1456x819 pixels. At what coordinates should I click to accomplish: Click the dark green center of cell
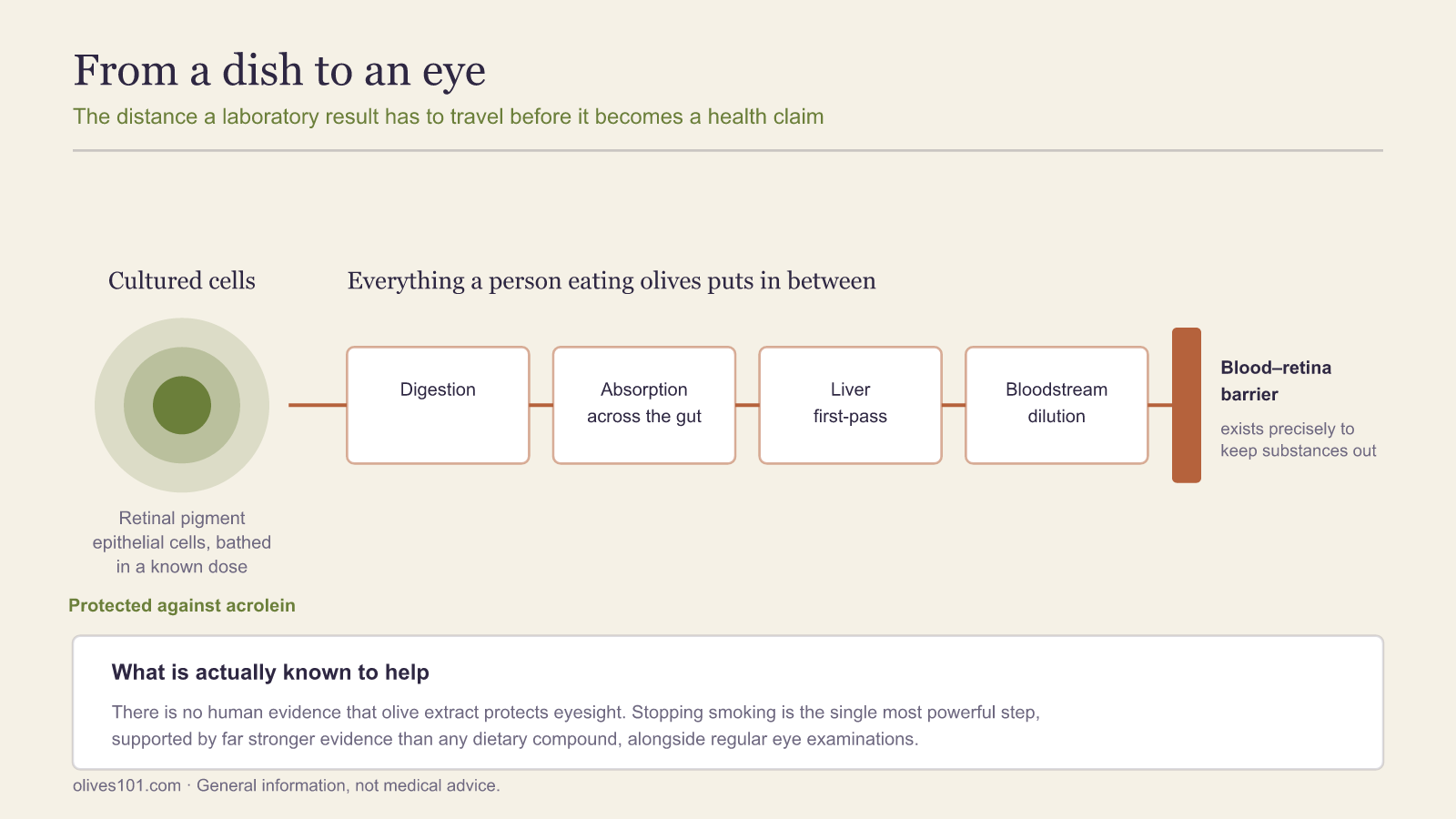click(x=182, y=405)
